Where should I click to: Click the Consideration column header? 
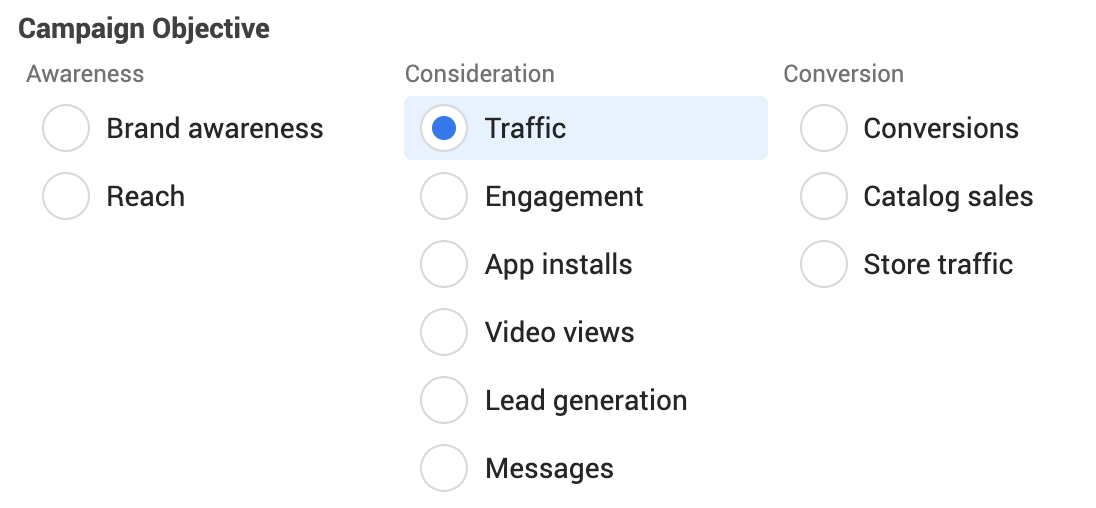point(480,73)
